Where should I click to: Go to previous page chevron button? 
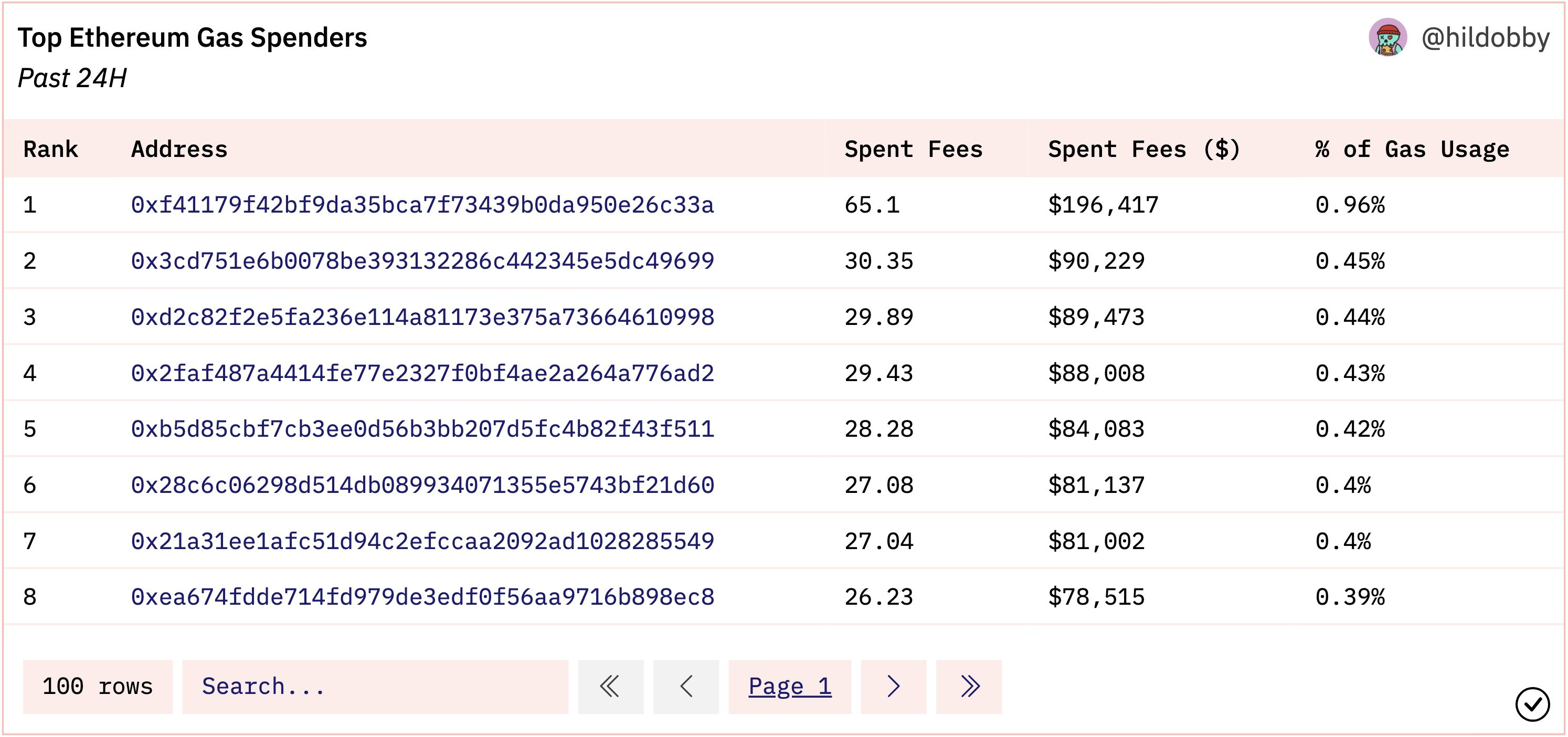(x=686, y=687)
